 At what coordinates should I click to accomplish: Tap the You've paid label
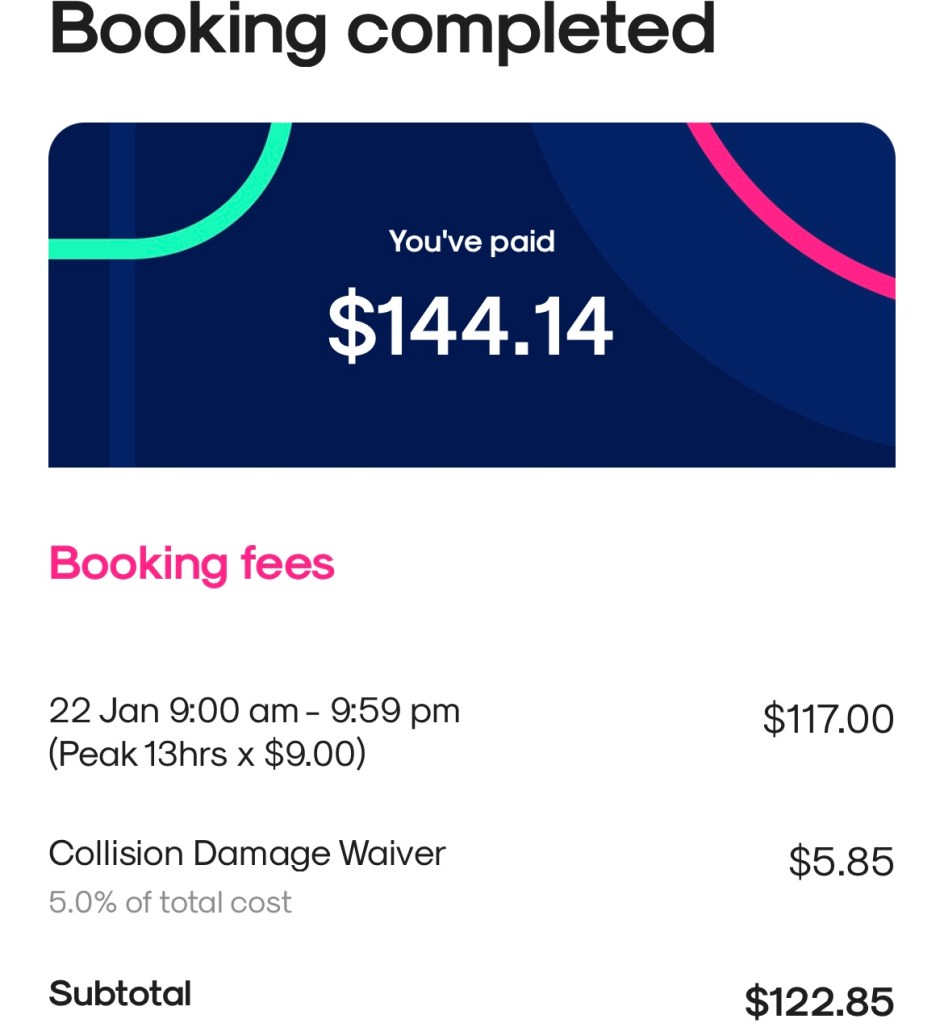tap(471, 241)
